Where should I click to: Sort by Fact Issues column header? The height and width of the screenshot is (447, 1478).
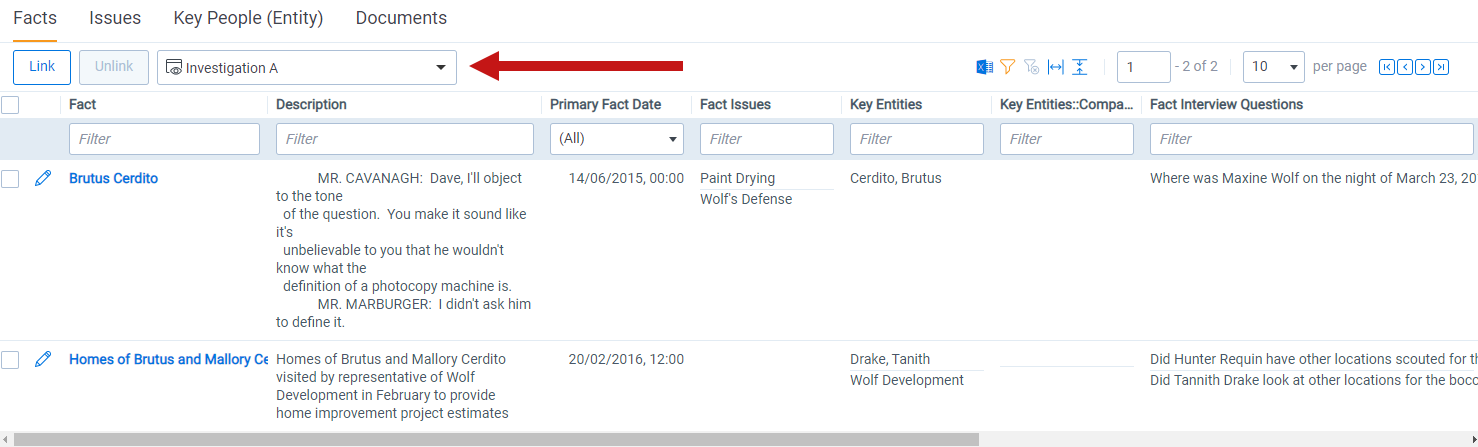point(735,104)
